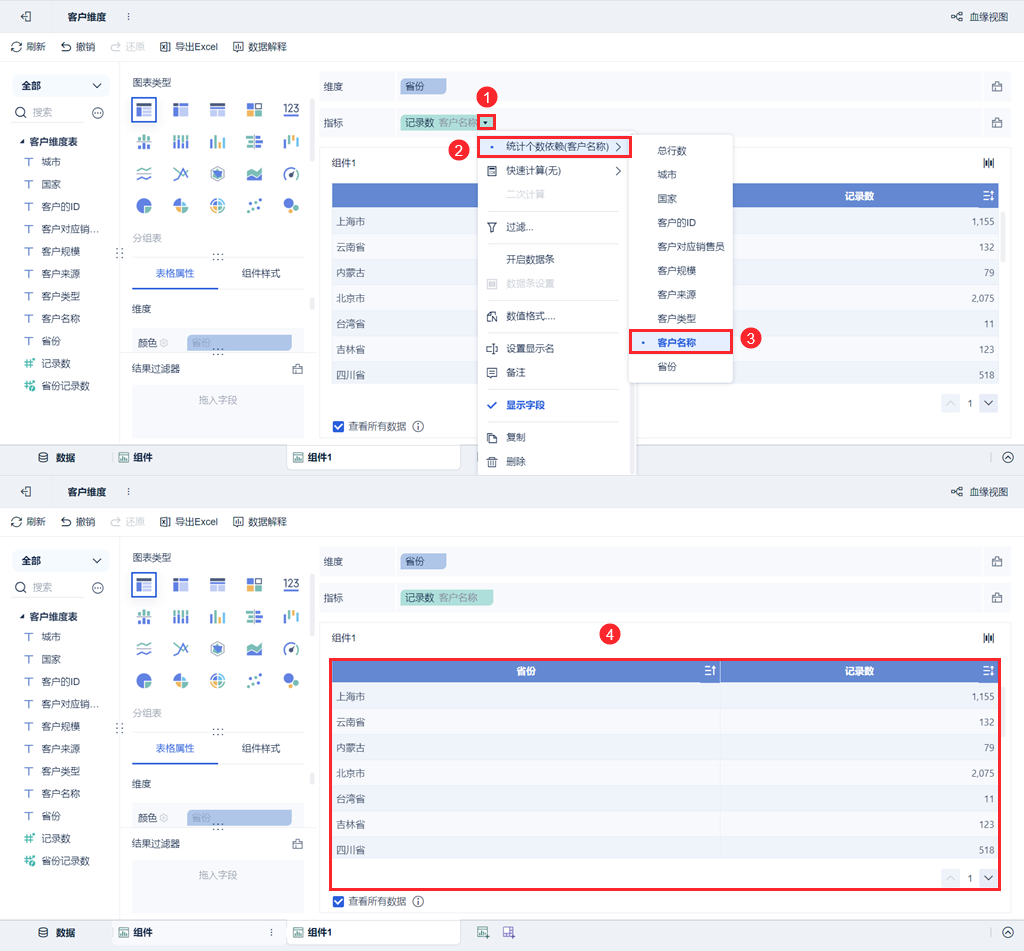Screen dimensions: 1024x951
Task: Open the dots menu next to 客户维度 in the upper header
Action: (128, 16)
